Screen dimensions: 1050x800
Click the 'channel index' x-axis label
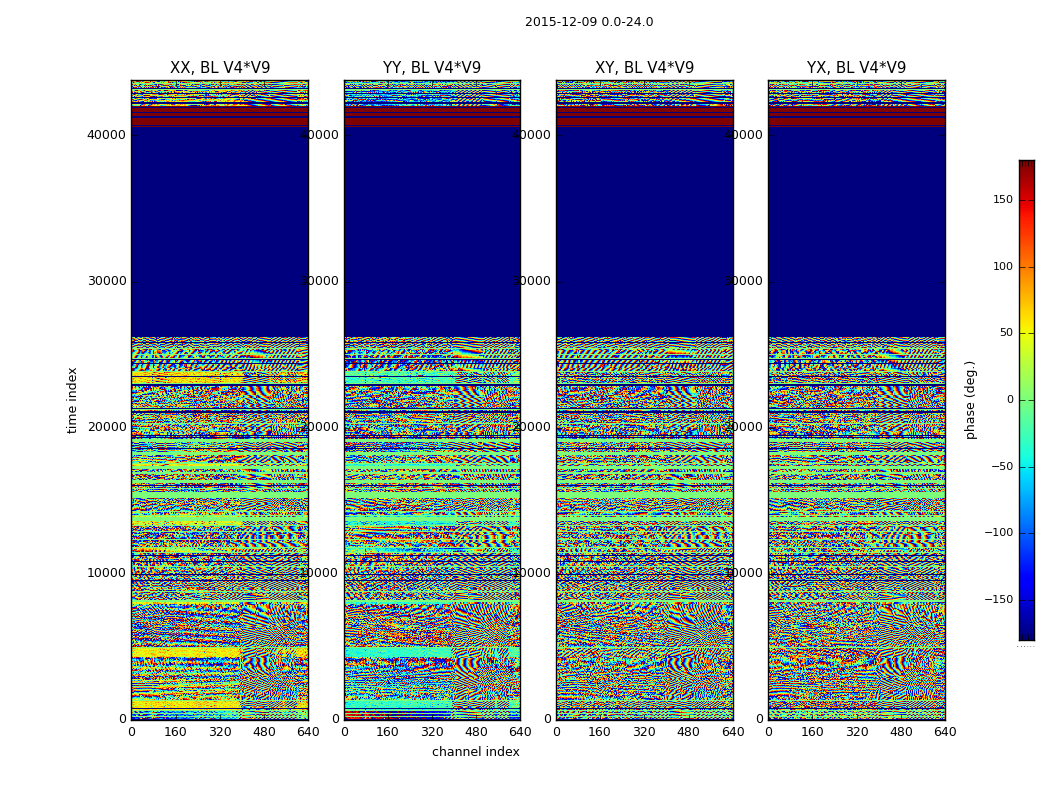click(475, 752)
